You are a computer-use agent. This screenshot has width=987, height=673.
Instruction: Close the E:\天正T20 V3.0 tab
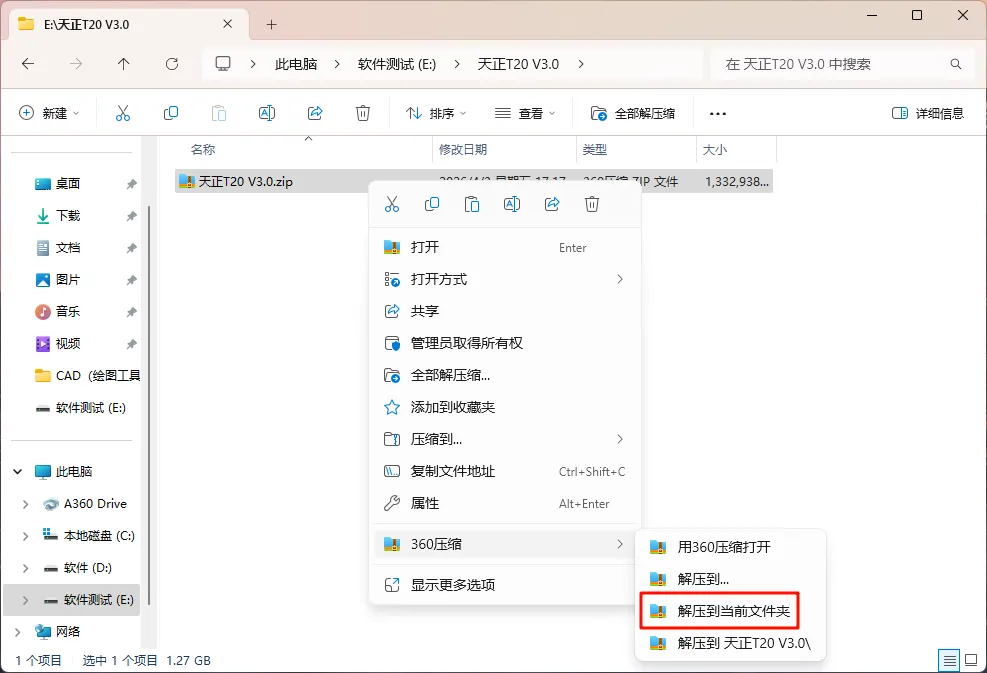[x=228, y=24]
